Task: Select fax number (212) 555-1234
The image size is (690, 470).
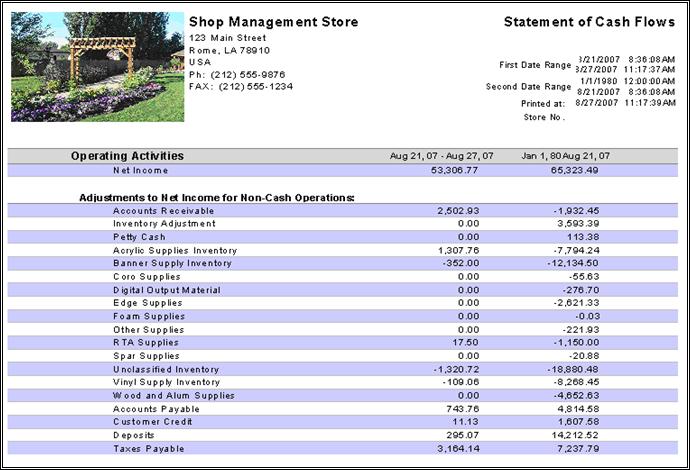Action: [256, 86]
